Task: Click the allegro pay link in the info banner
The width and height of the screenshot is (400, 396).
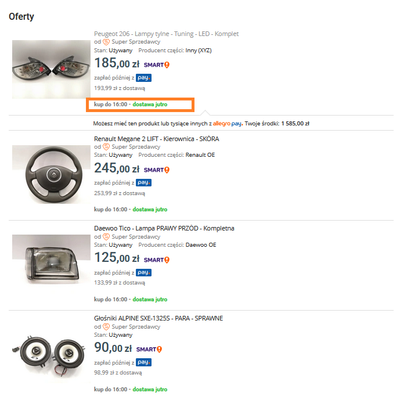Action: [x=227, y=124]
